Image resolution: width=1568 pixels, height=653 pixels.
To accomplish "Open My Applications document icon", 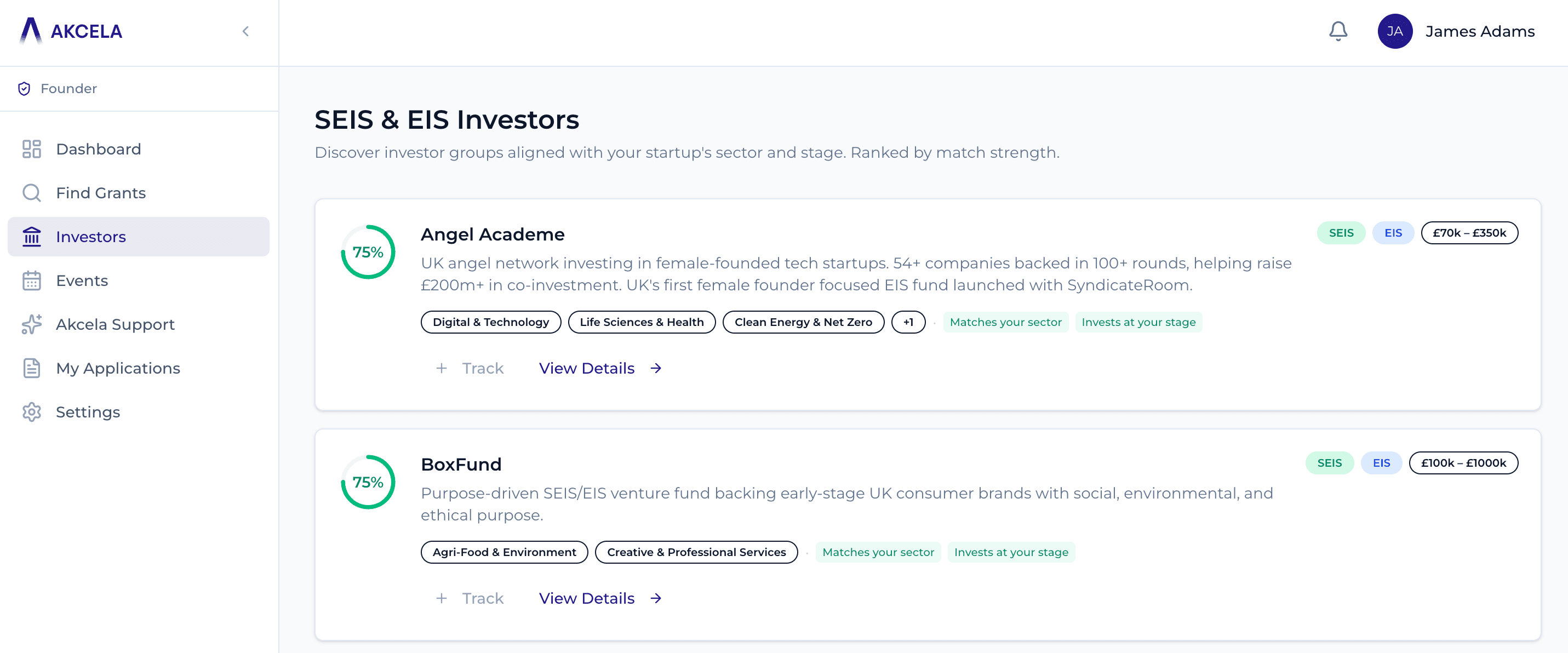I will [x=31, y=368].
